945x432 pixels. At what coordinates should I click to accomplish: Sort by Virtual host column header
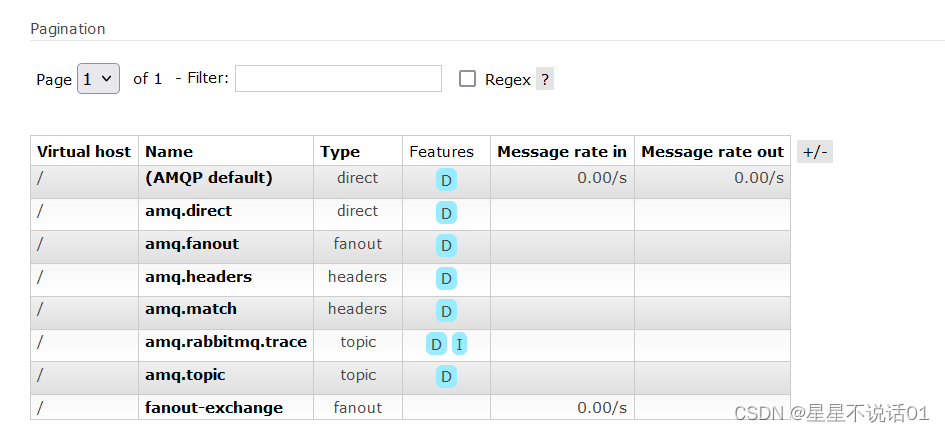click(x=84, y=152)
